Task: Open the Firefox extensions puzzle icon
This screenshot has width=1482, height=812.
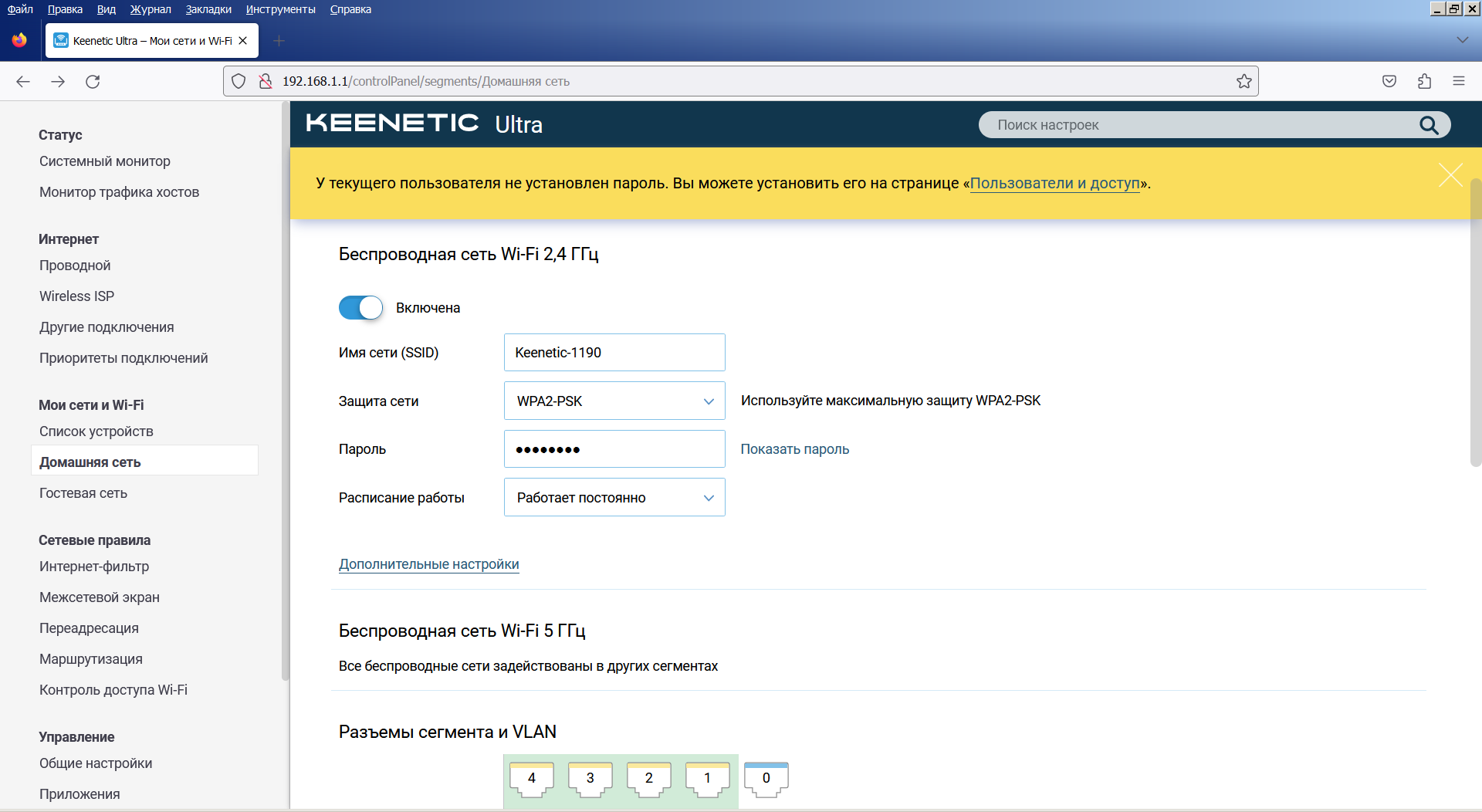Action: point(1424,81)
